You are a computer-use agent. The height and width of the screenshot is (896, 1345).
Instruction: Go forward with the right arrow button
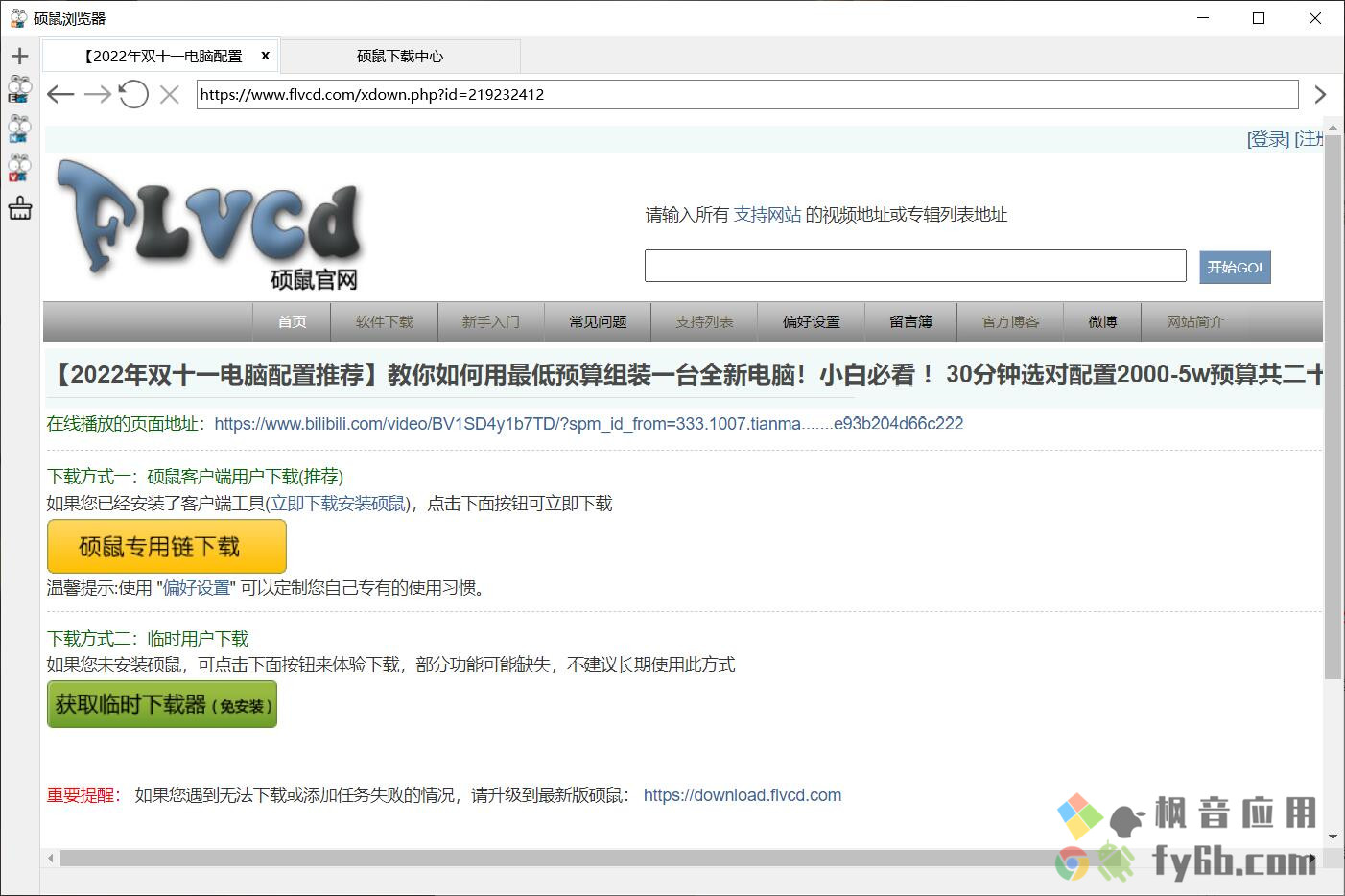click(x=97, y=94)
